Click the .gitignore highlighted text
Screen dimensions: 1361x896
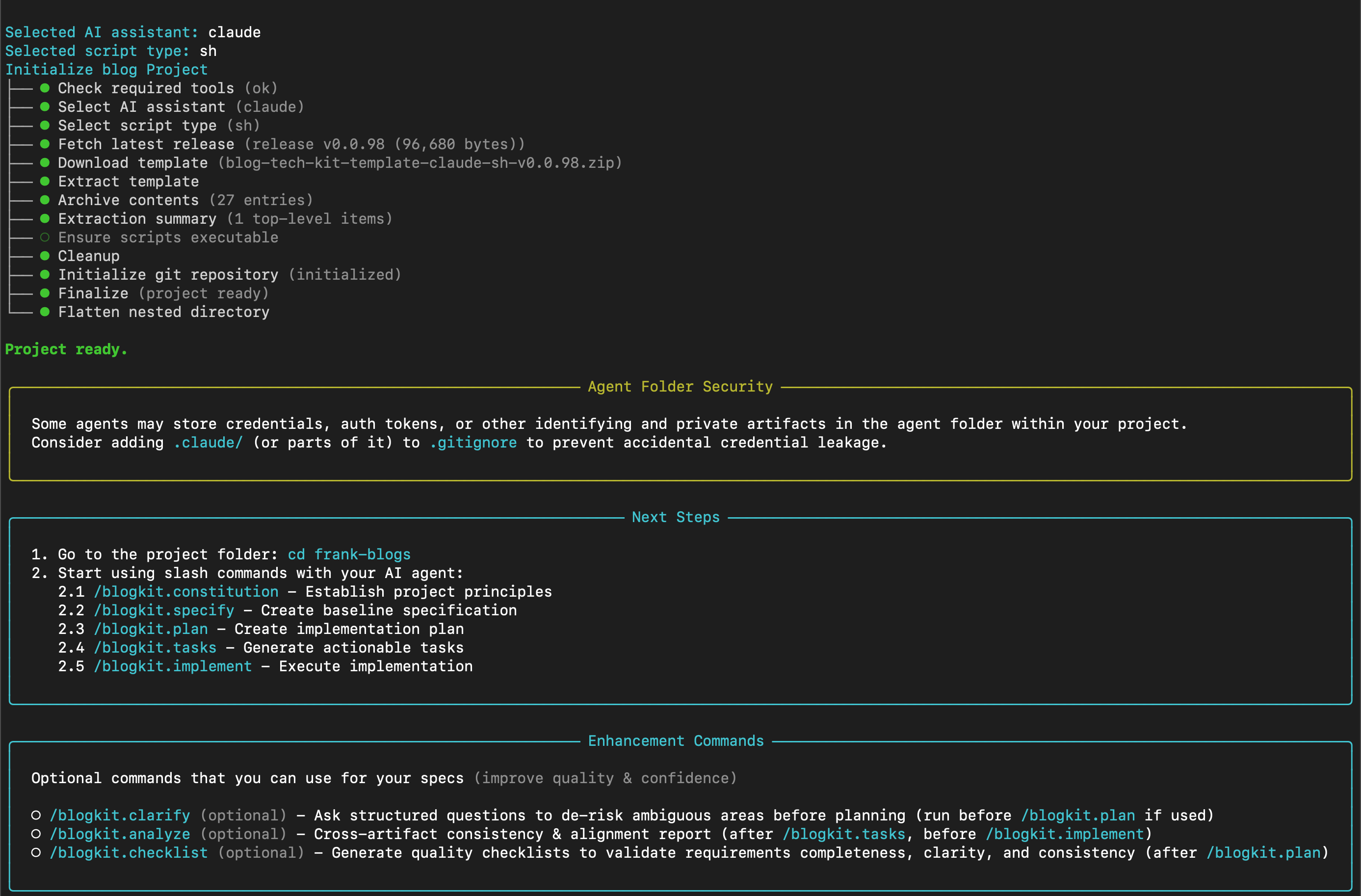(x=473, y=443)
